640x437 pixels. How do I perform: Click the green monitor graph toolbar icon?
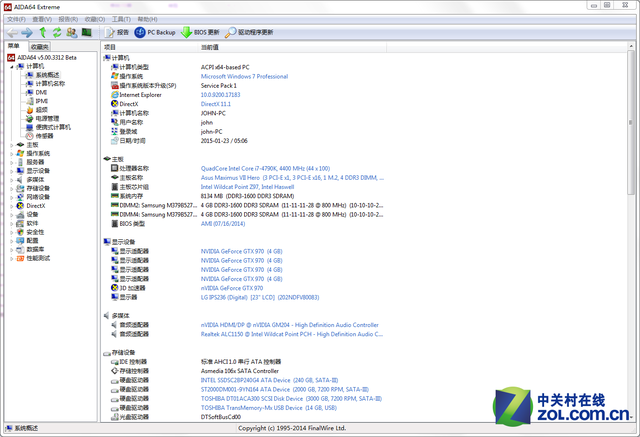87,32
